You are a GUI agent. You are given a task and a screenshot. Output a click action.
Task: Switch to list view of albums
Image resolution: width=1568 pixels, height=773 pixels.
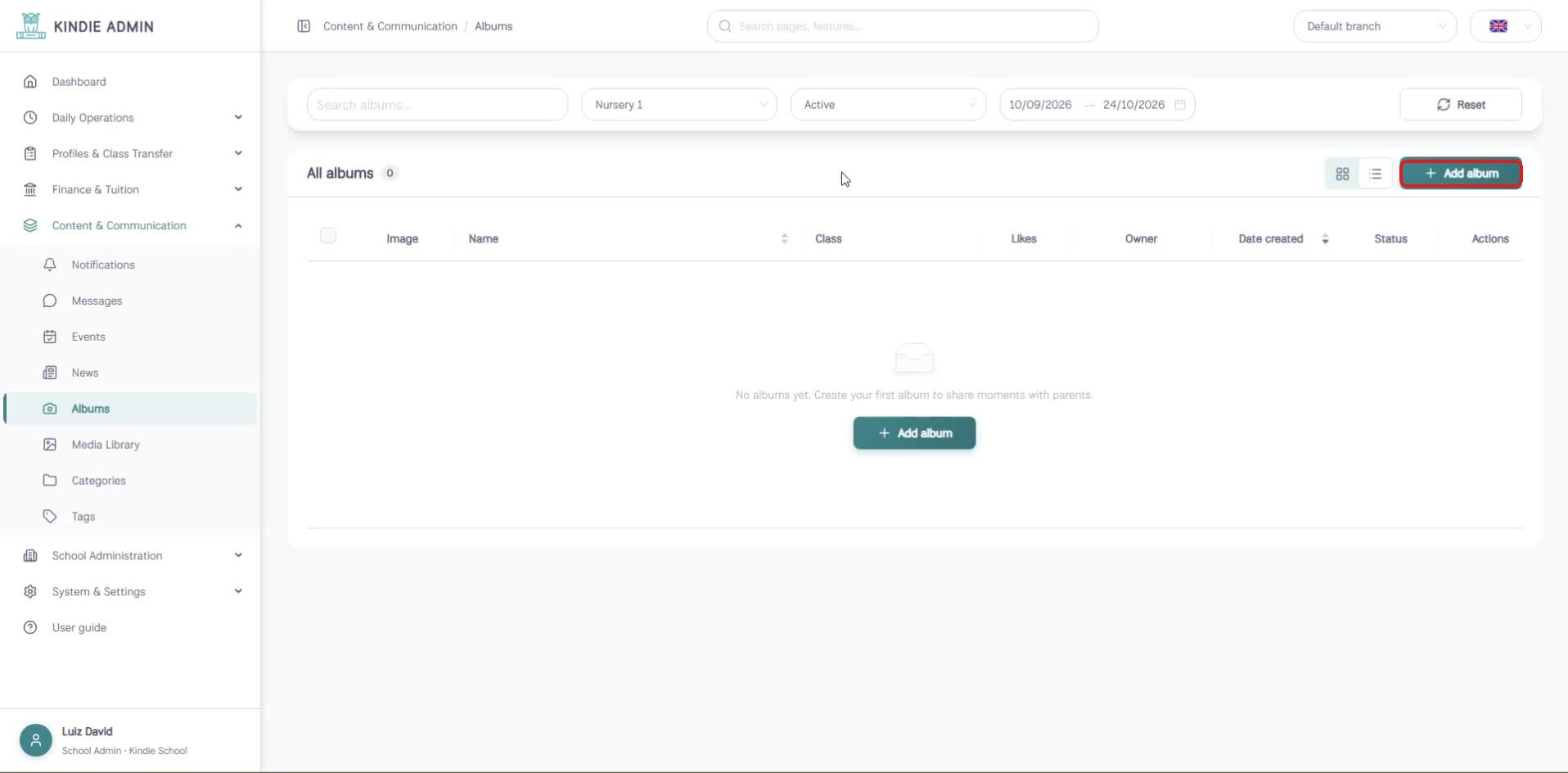pyautogui.click(x=1375, y=174)
